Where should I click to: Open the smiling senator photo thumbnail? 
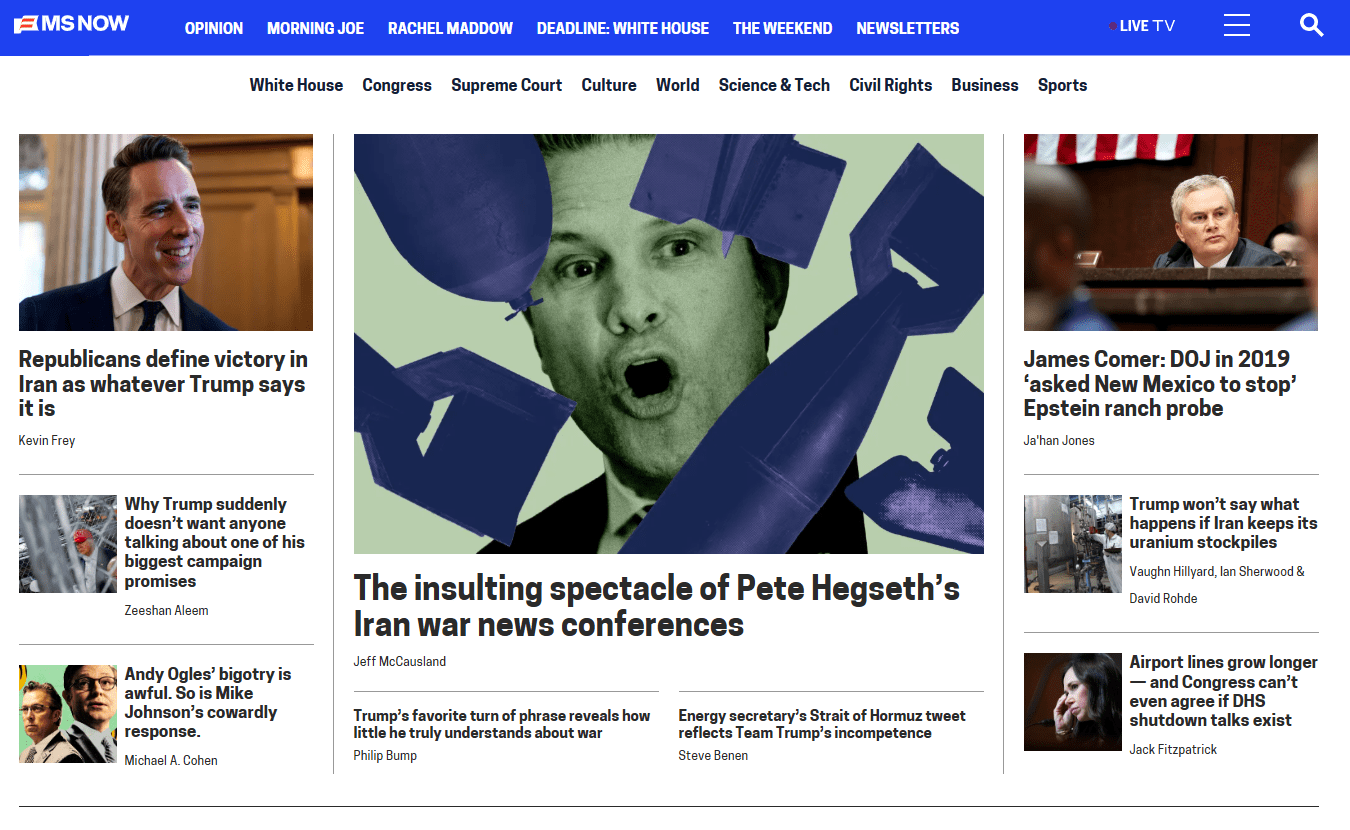(x=166, y=232)
